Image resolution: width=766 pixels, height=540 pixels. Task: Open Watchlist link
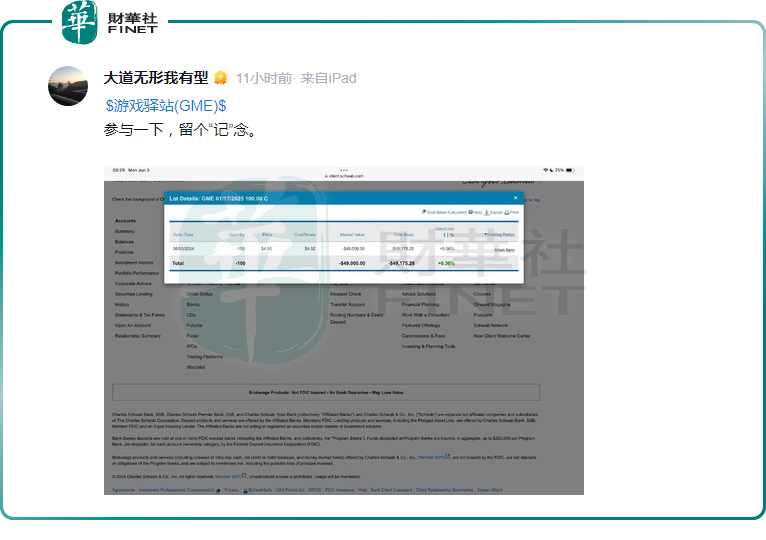[x=196, y=367]
